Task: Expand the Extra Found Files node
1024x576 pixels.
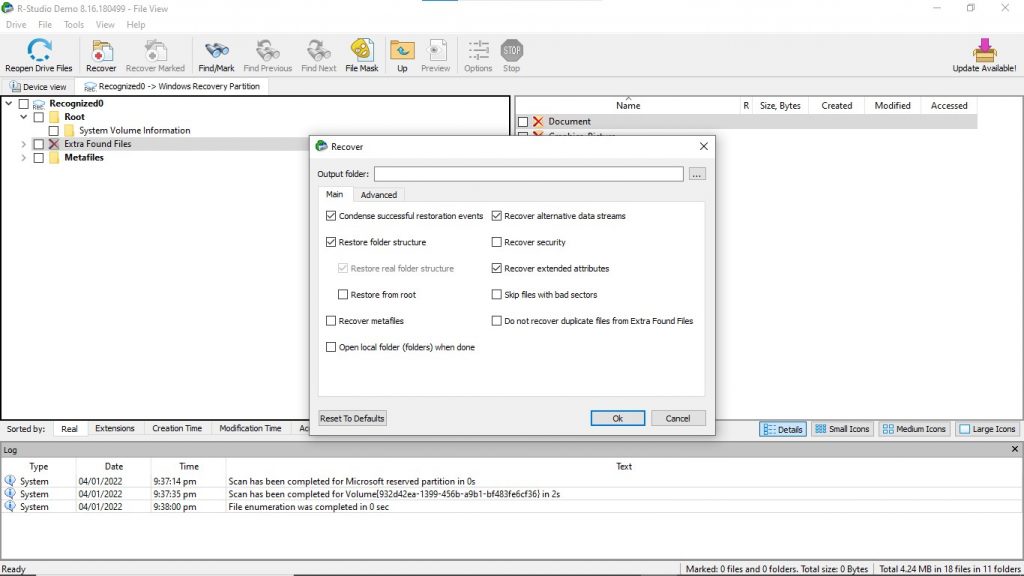Action: (22, 144)
